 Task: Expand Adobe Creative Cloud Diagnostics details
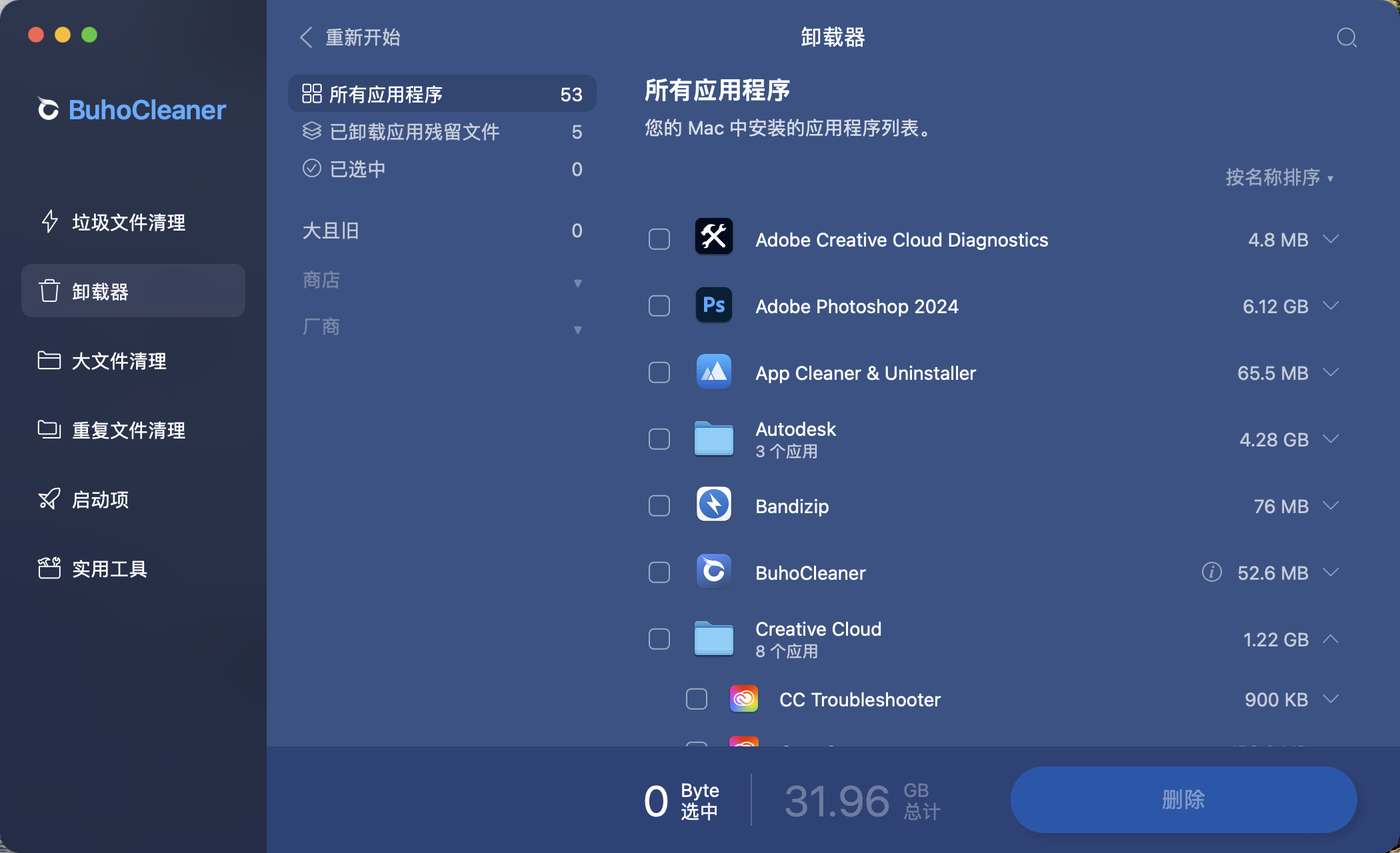pyautogui.click(x=1331, y=239)
